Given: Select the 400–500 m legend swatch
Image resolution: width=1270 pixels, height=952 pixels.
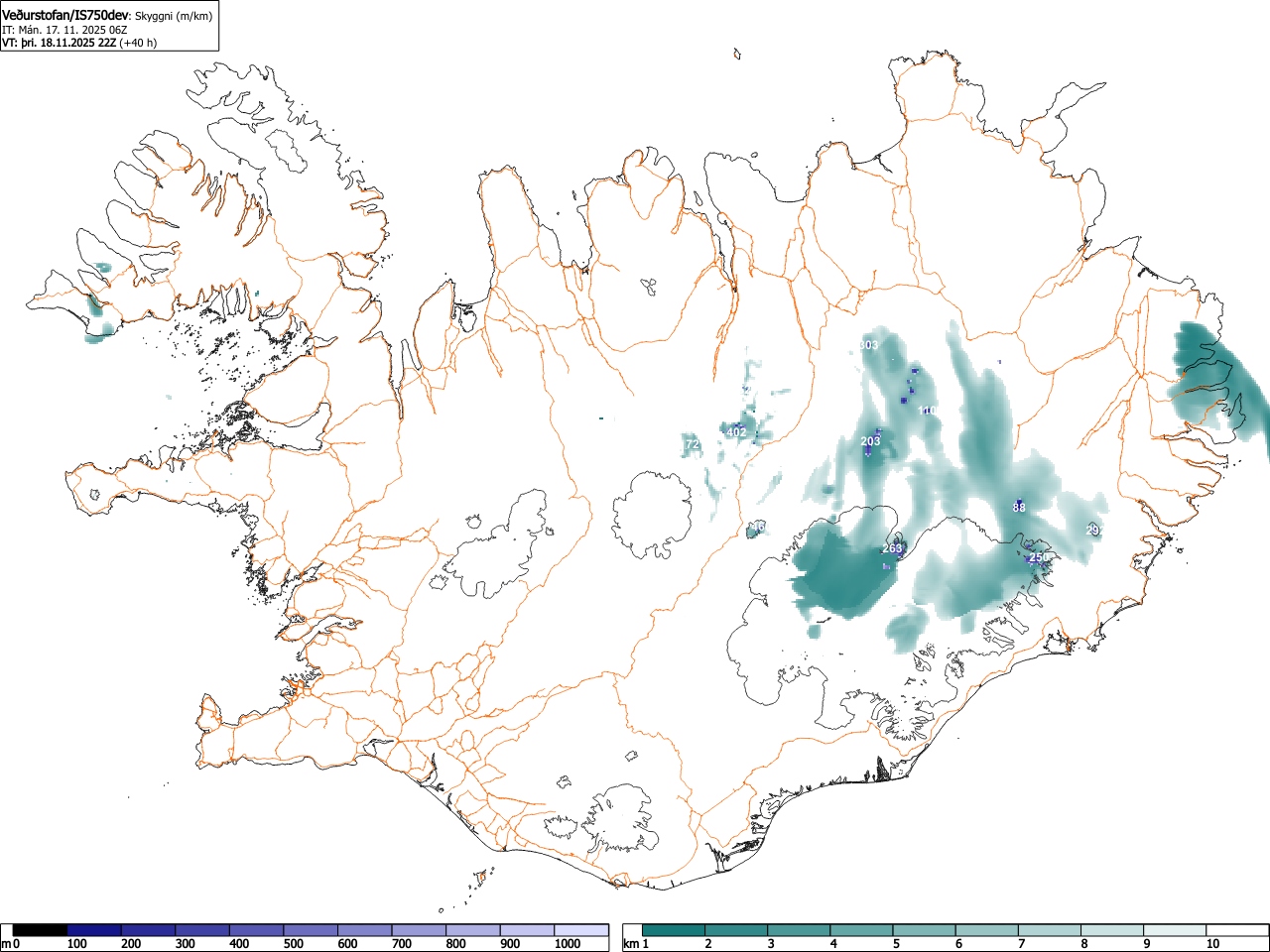Looking at the screenshot, I should pos(256,930).
